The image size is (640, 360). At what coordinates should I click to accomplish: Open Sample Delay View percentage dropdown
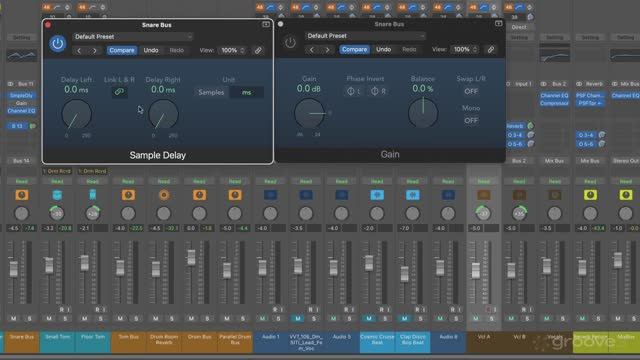[233, 51]
